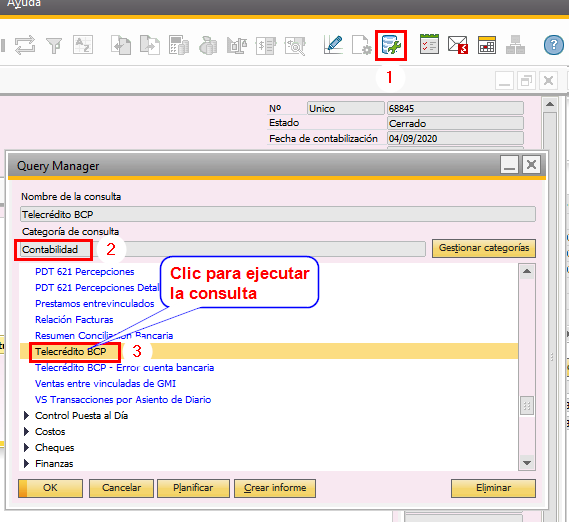Click the filter funnel icon in toolbar
The width and height of the screenshot is (569, 522).
click(54, 45)
